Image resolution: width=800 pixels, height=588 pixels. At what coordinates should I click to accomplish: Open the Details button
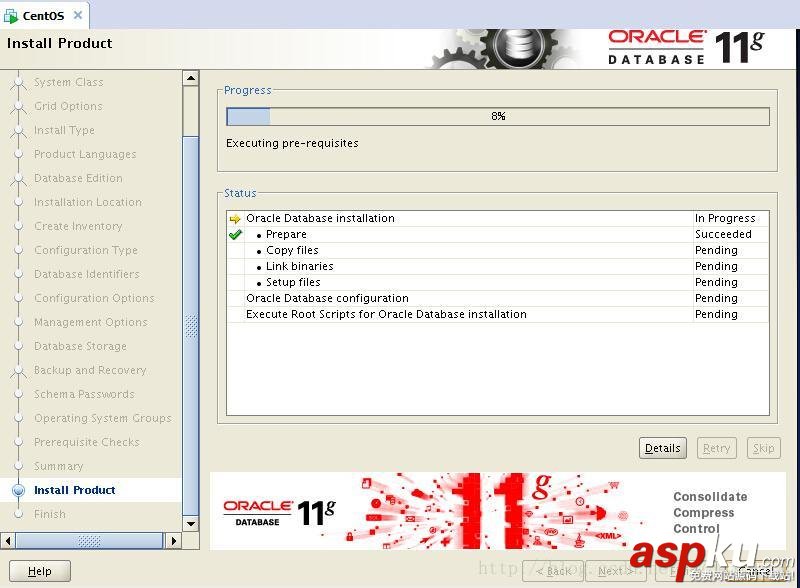(x=662, y=448)
